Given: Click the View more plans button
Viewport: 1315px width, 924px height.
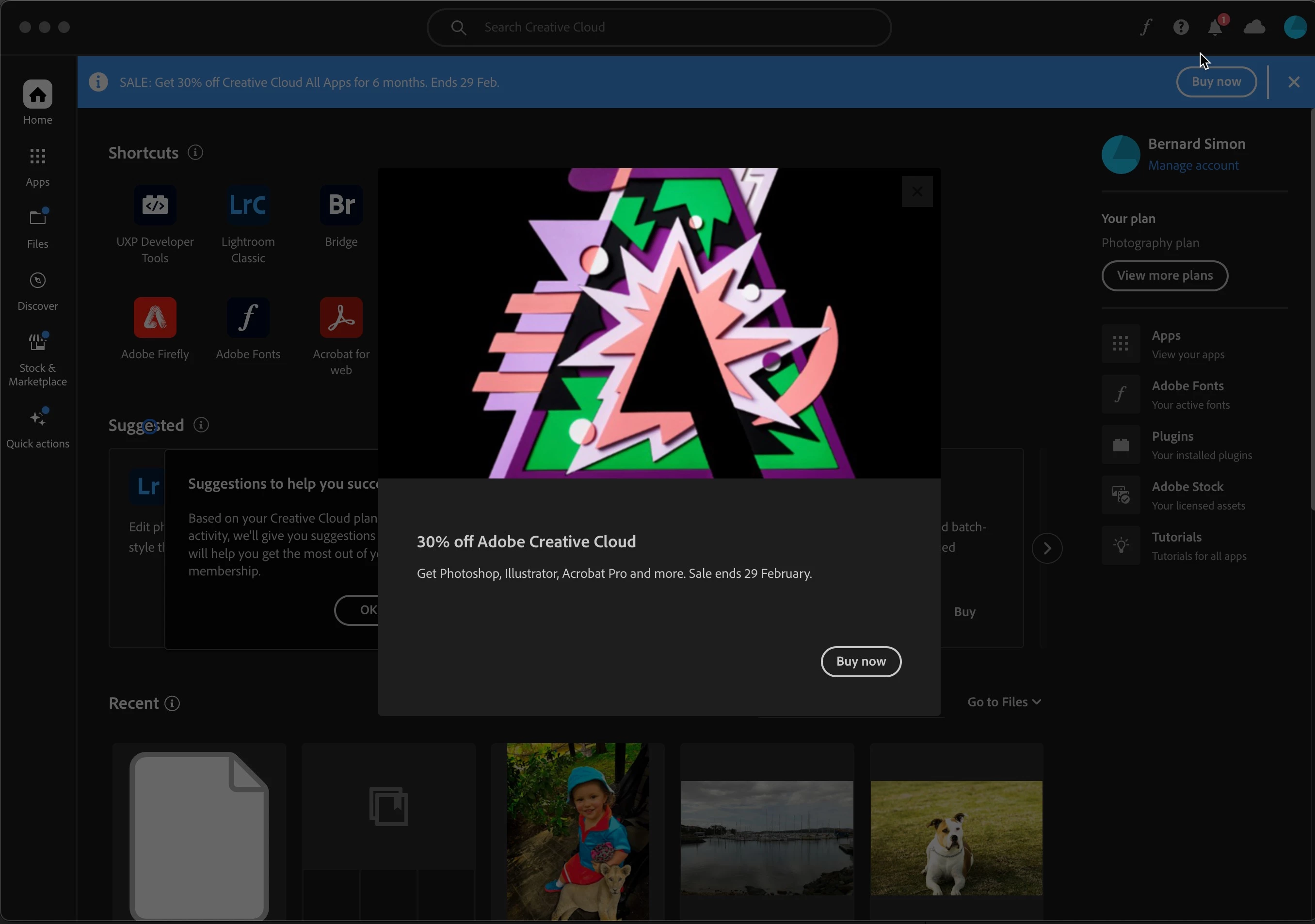Looking at the screenshot, I should [x=1164, y=275].
